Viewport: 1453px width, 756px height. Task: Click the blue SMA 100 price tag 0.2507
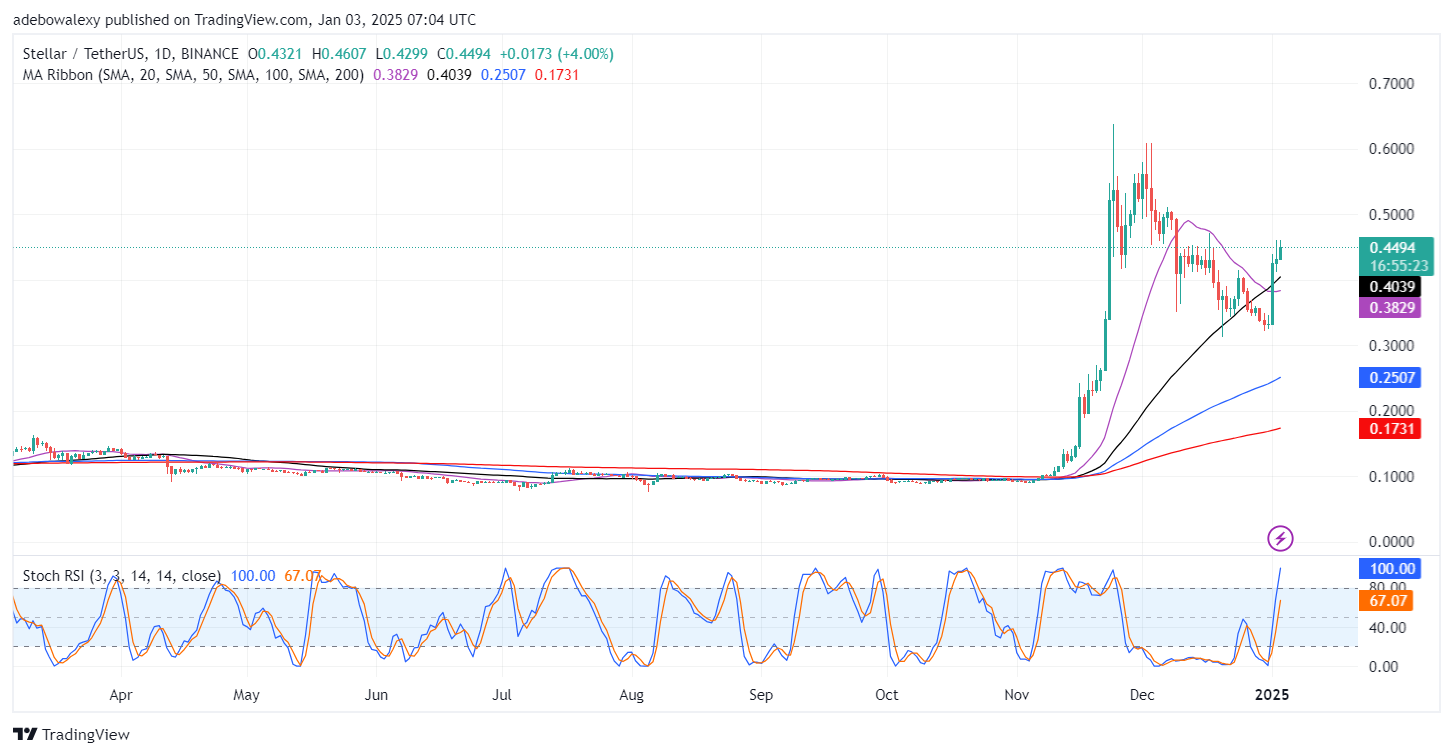[1389, 377]
